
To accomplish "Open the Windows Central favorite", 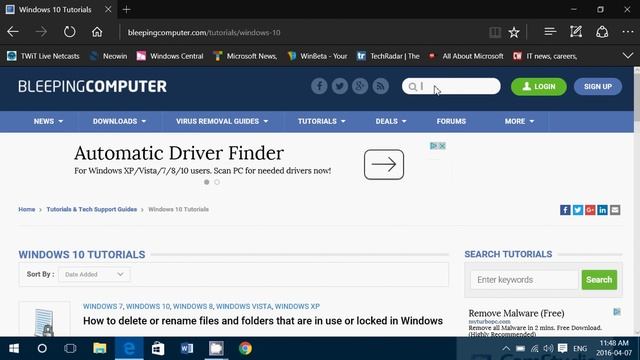I will click(x=170, y=56).
